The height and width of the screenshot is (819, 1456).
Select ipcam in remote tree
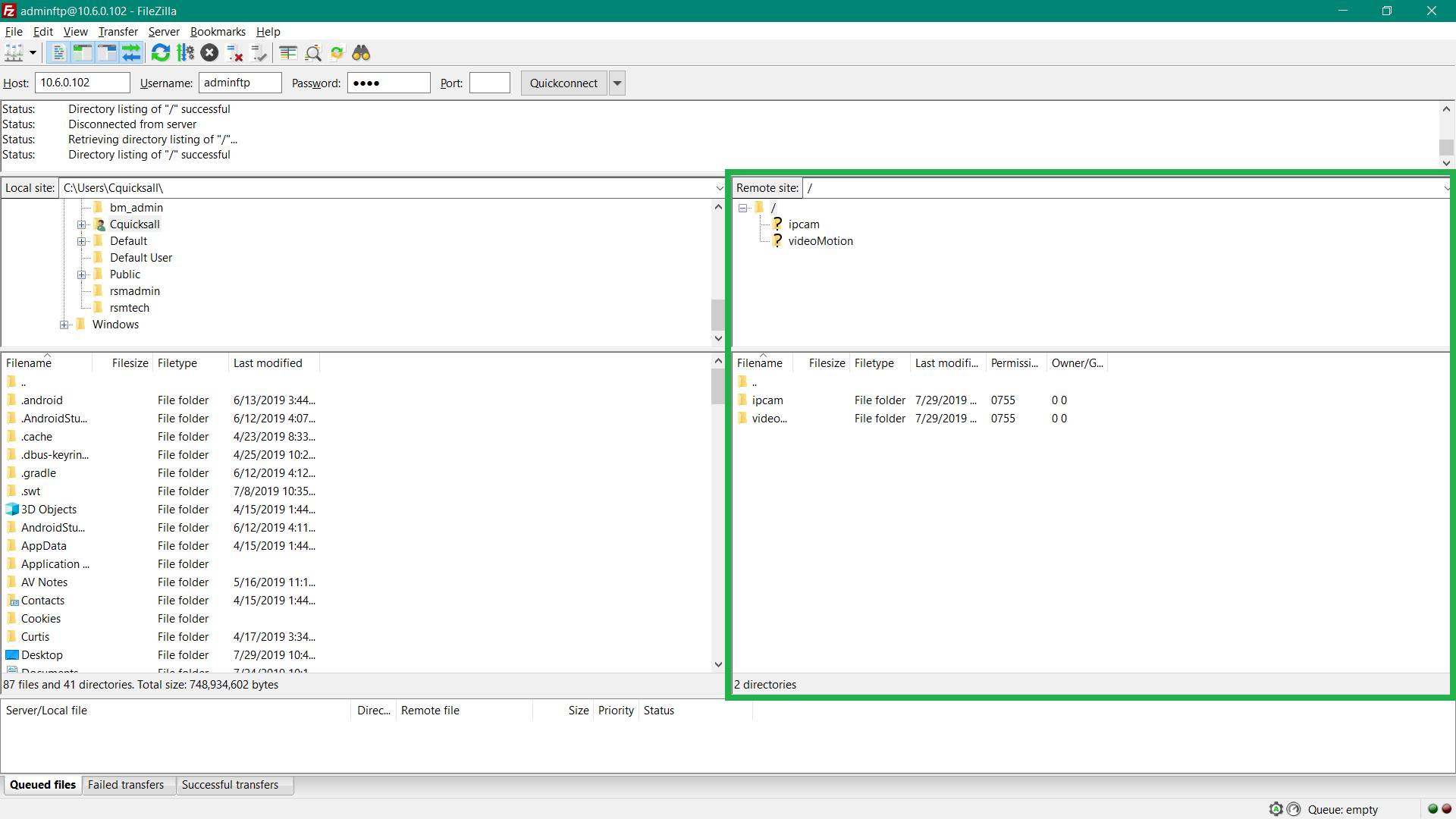pos(804,224)
